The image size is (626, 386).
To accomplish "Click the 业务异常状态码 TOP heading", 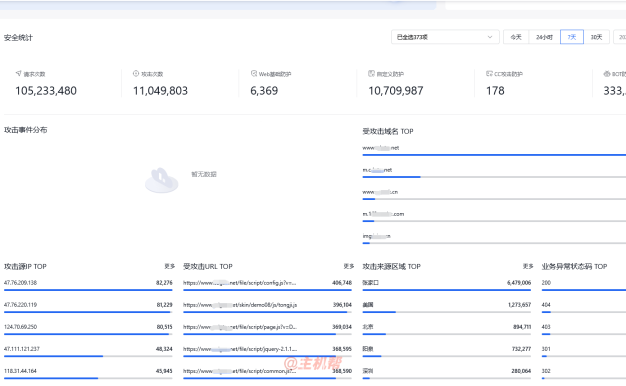I will tap(574, 266).
